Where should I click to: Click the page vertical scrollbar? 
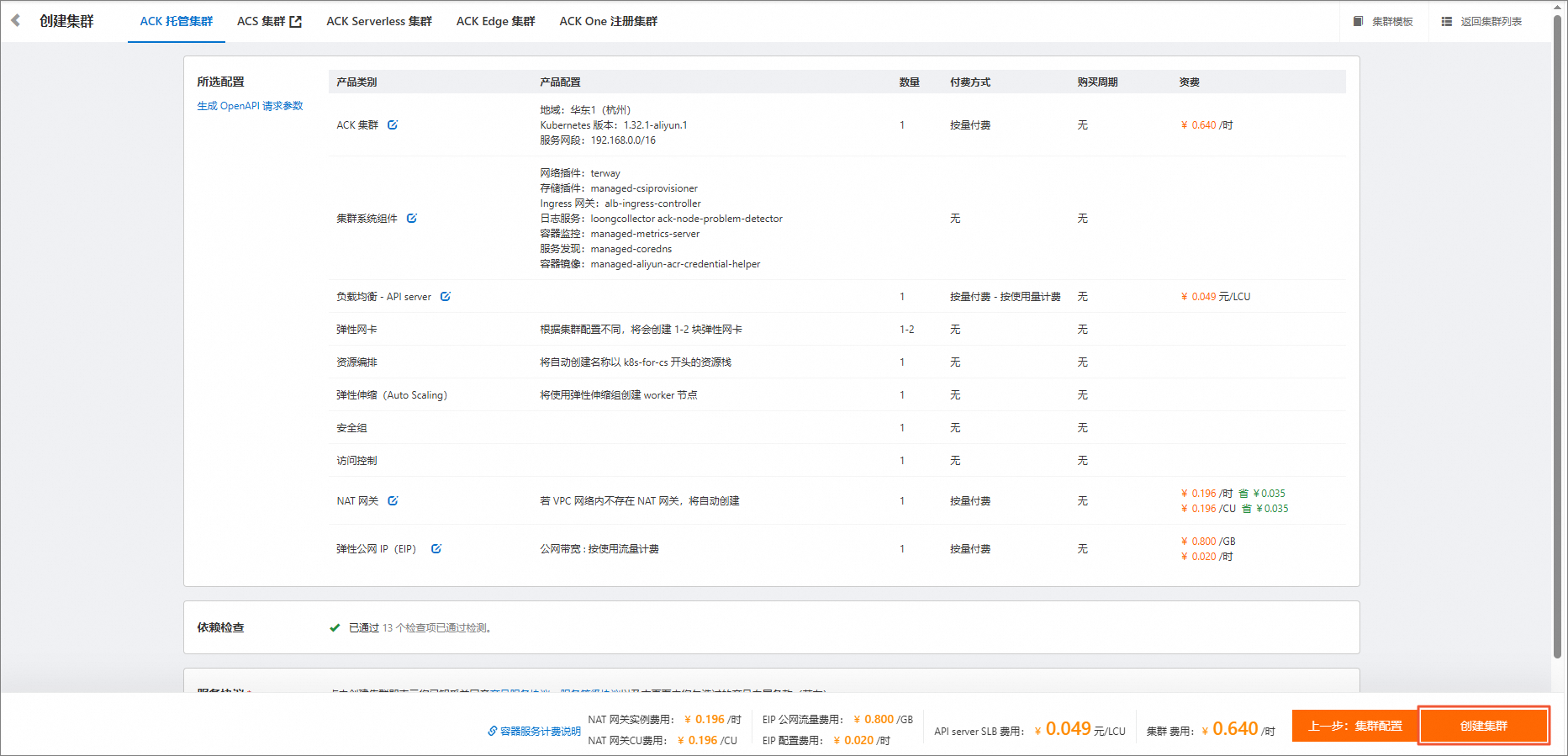click(x=1557, y=336)
